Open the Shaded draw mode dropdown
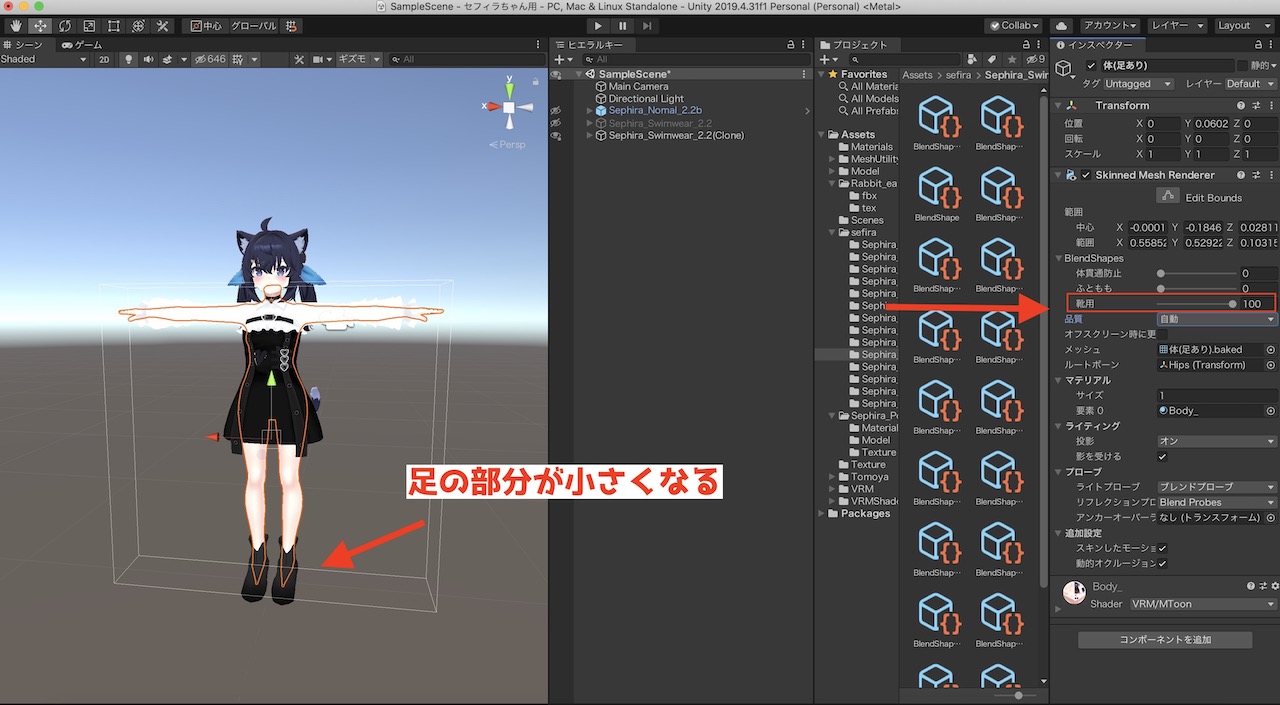 (40, 58)
